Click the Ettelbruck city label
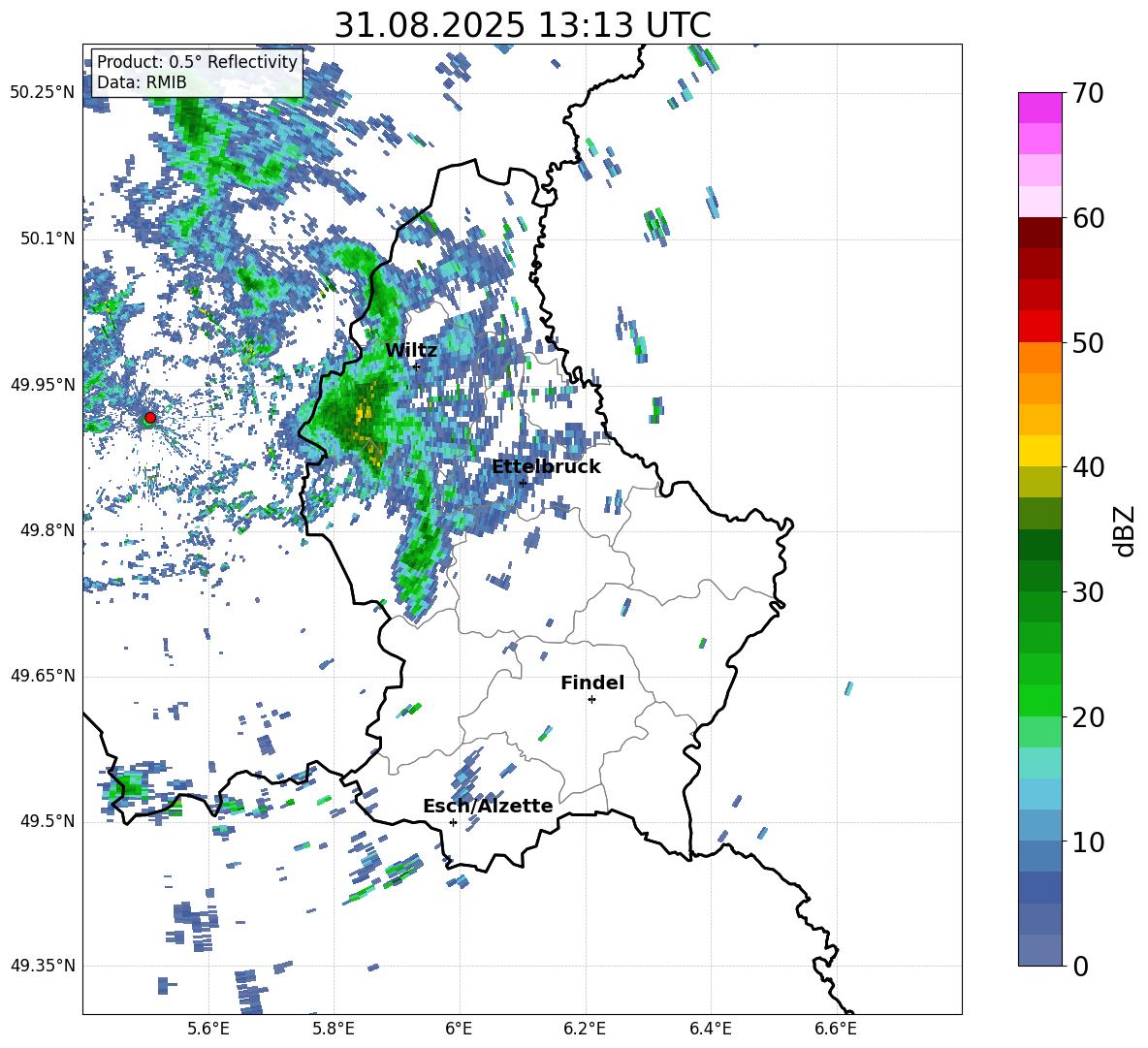 tap(546, 467)
